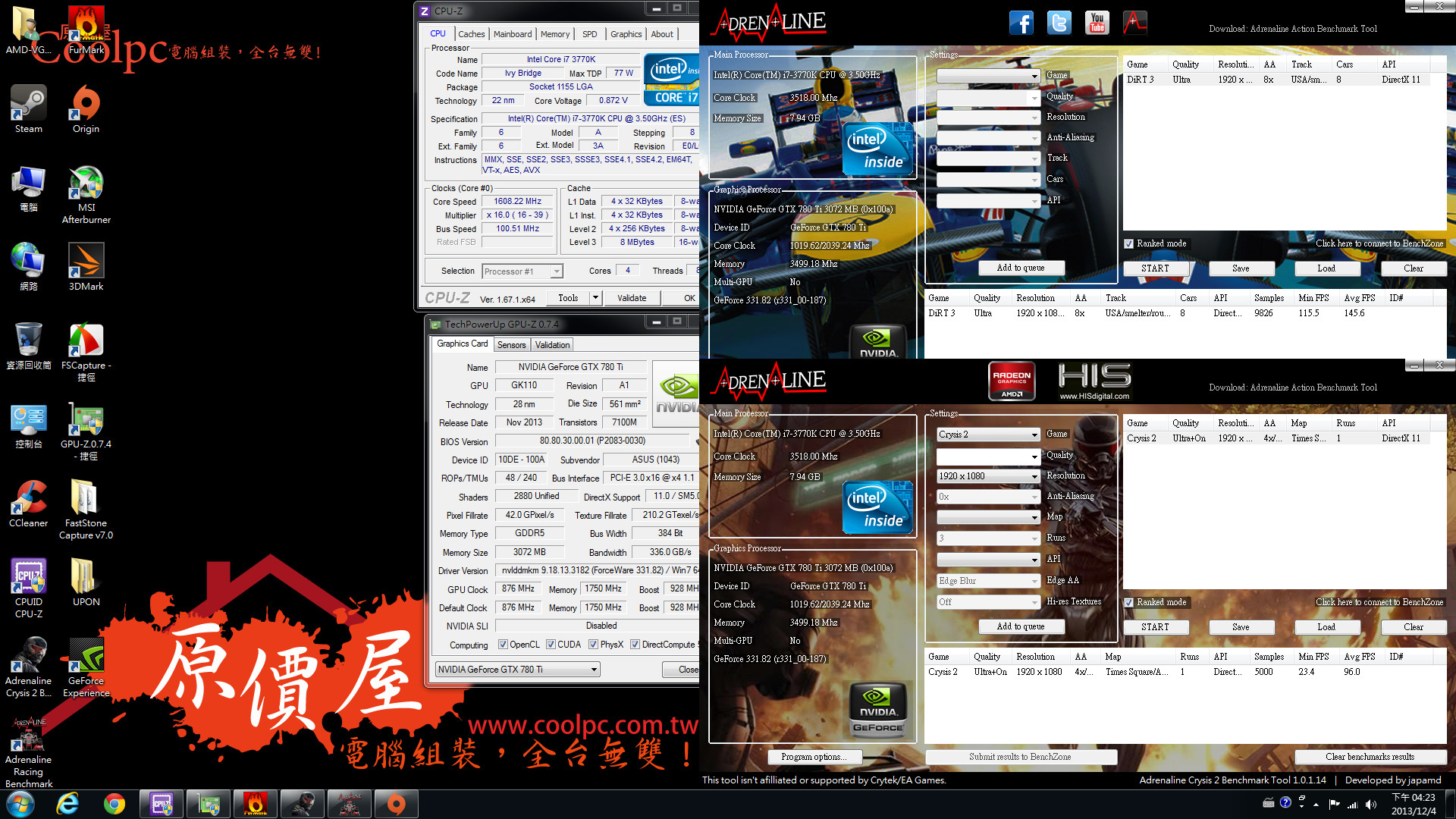Launch Adrenaline Racing Benchmark shortcut

pyautogui.click(x=29, y=752)
